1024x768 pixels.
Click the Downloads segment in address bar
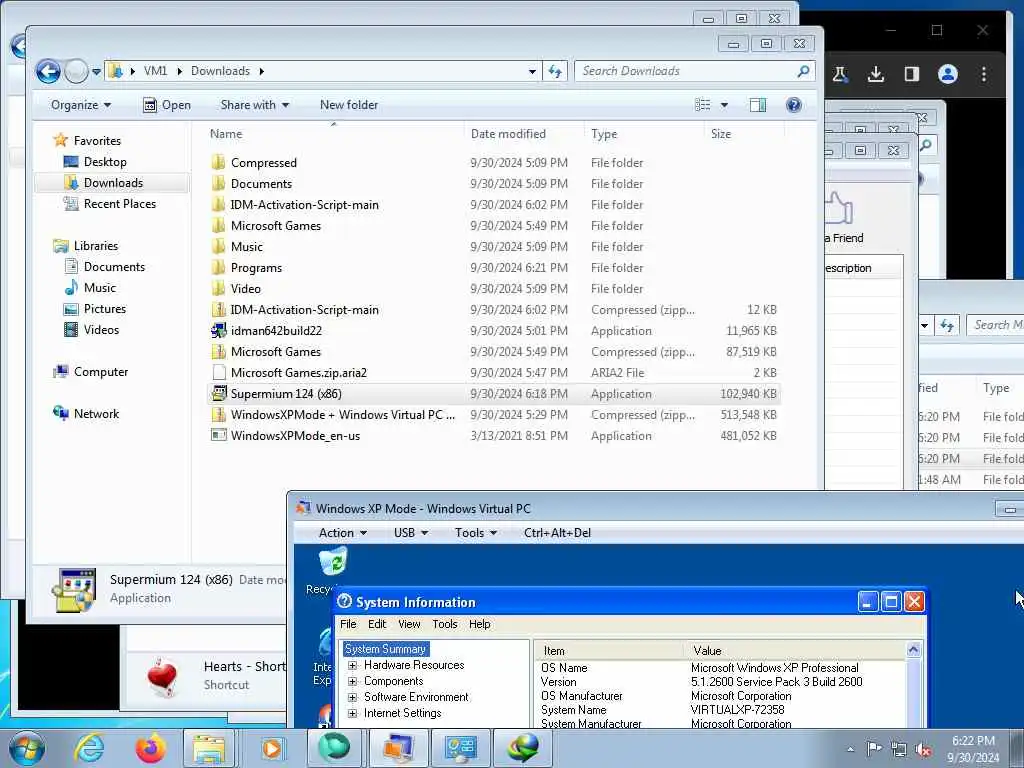tap(220, 71)
